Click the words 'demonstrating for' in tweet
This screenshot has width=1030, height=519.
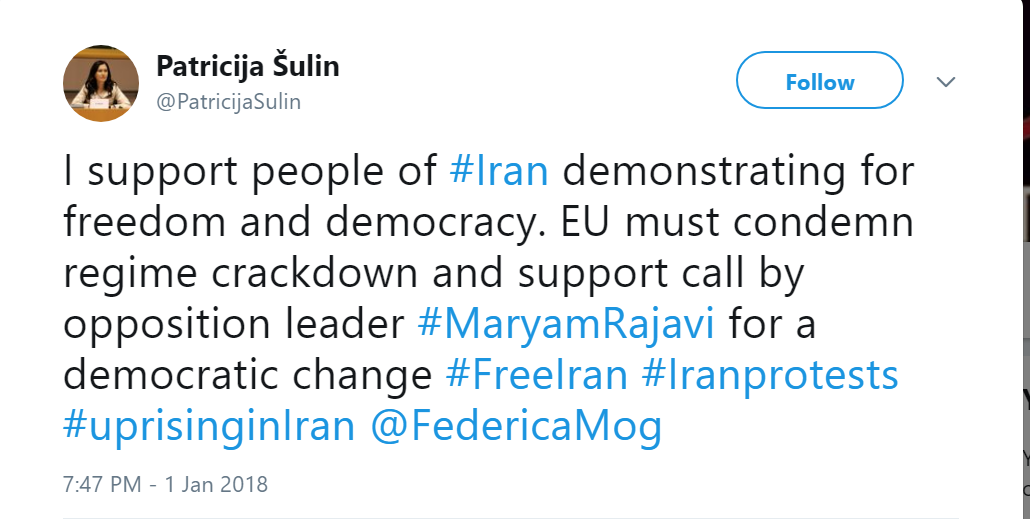738,171
